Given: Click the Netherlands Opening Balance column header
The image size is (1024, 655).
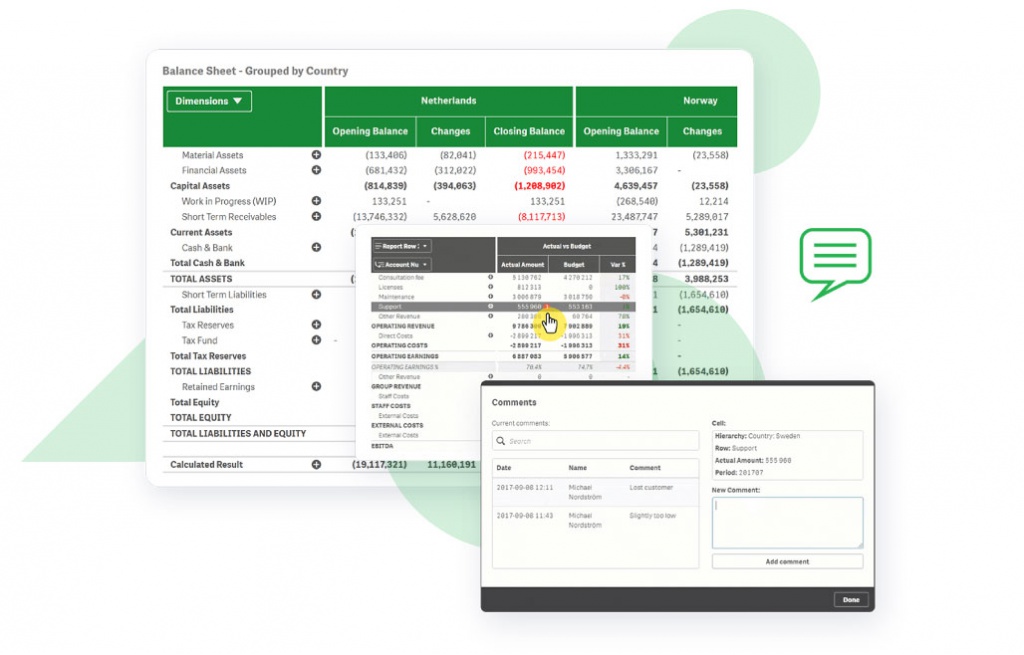Looking at the screenshot, I should (x=370, y=131).
